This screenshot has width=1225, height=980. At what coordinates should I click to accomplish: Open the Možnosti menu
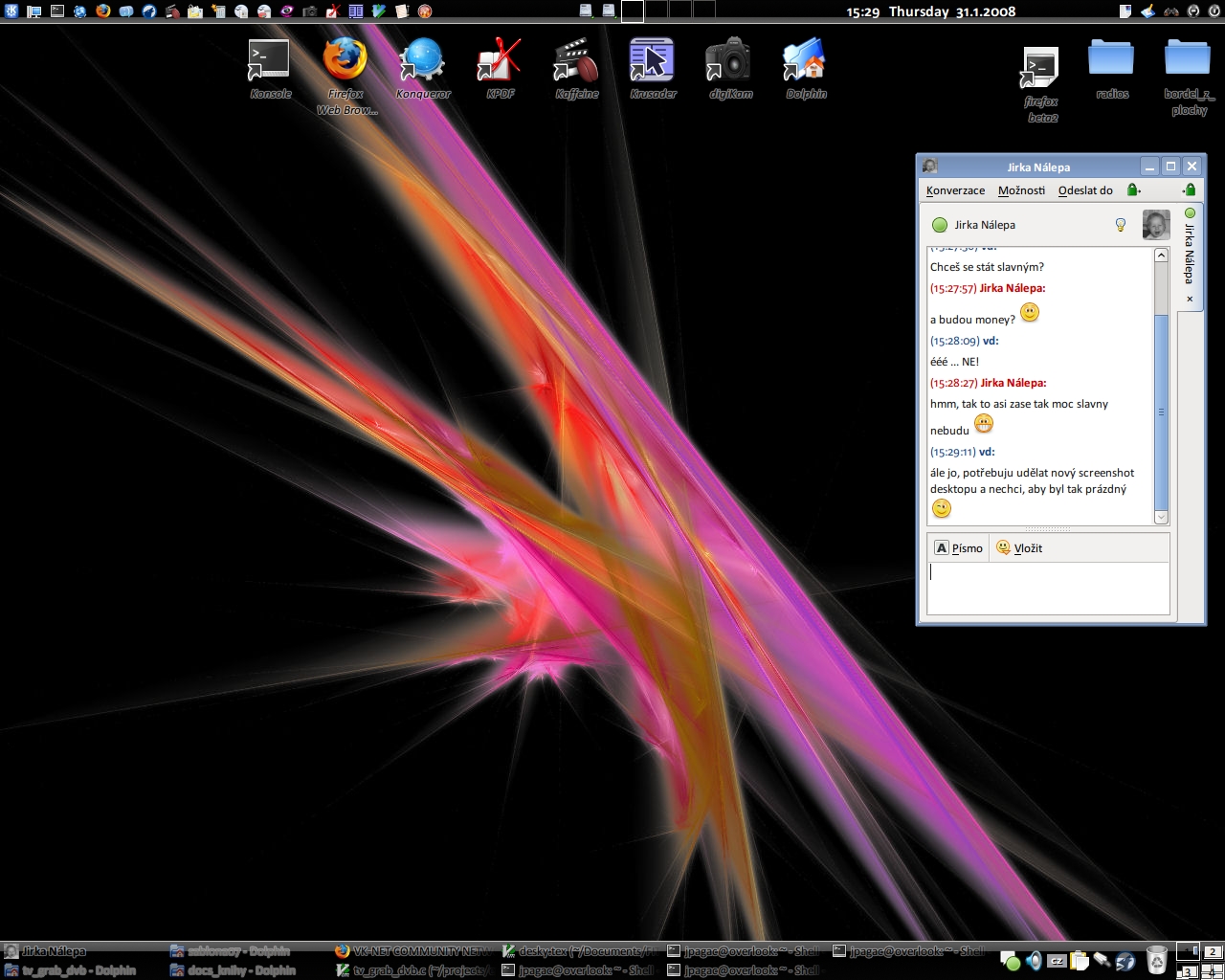click(x=1021, y=190)
